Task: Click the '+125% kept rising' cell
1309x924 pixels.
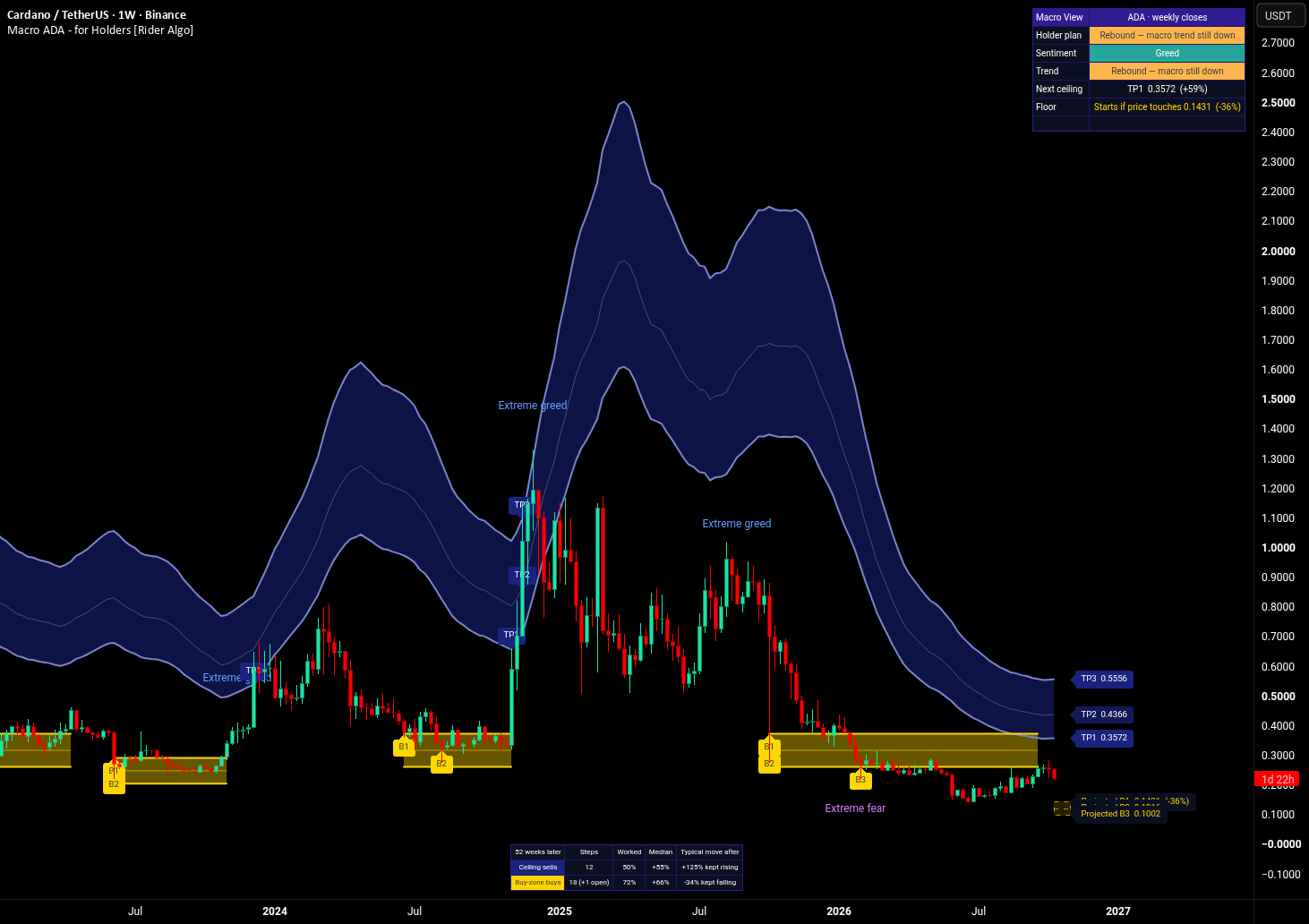Action: (x=710, y=867)
